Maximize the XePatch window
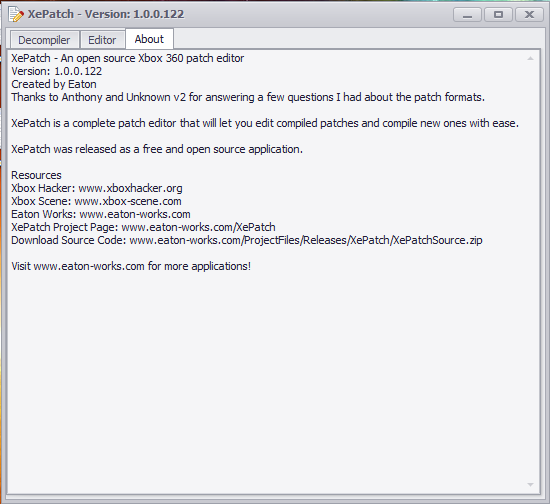 [x=498, y=15]
